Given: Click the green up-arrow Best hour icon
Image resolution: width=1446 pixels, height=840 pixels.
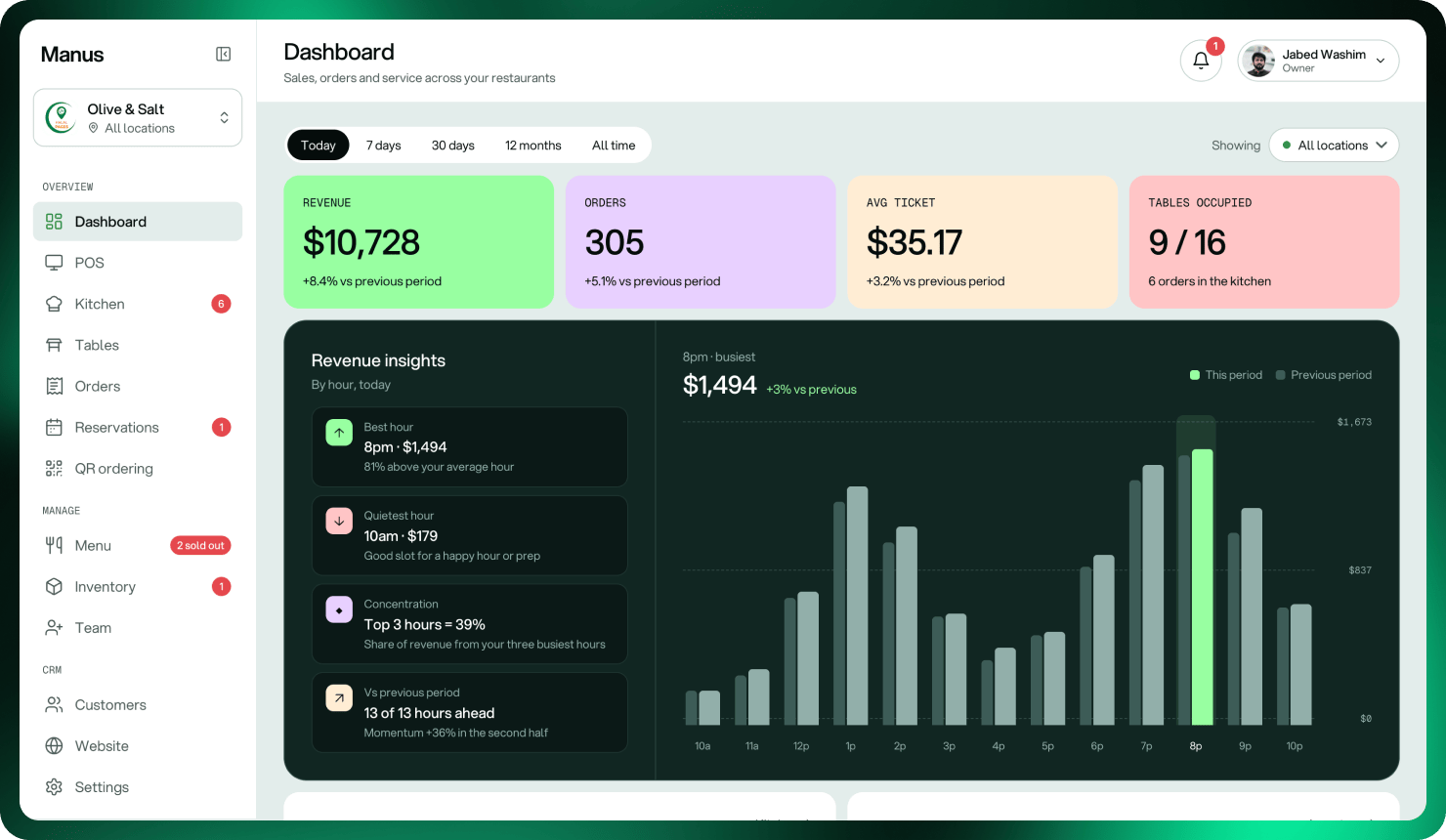Looking at the screenshot, I should 339,432.
